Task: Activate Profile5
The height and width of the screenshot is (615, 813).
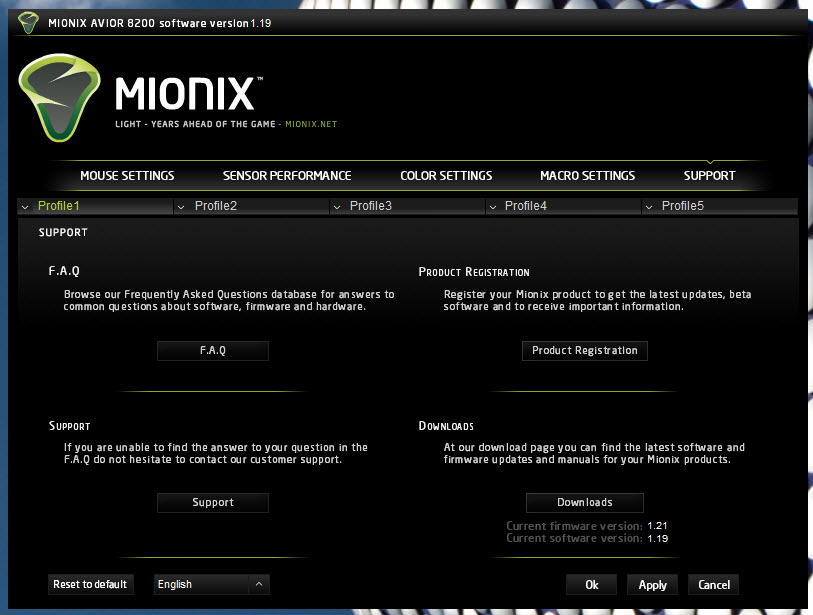Action: coord(683,206)
